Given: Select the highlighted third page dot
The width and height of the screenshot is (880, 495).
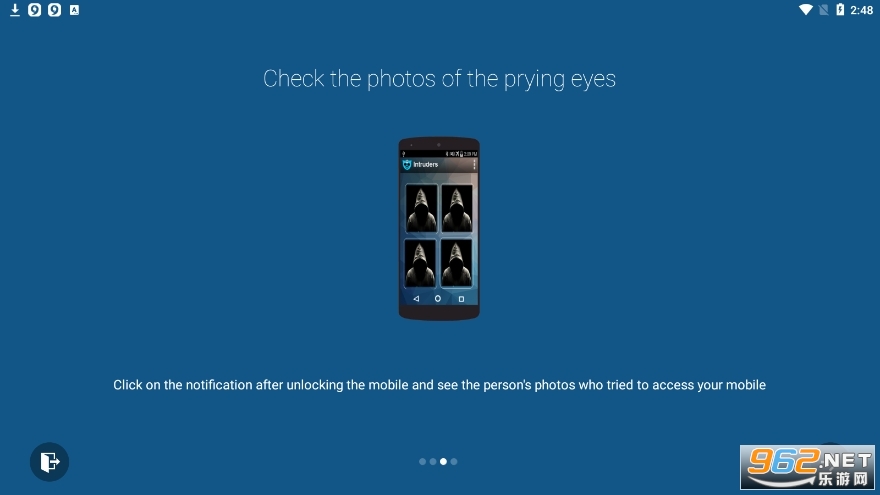Looking at the screenshot, I should pos(443,461).
